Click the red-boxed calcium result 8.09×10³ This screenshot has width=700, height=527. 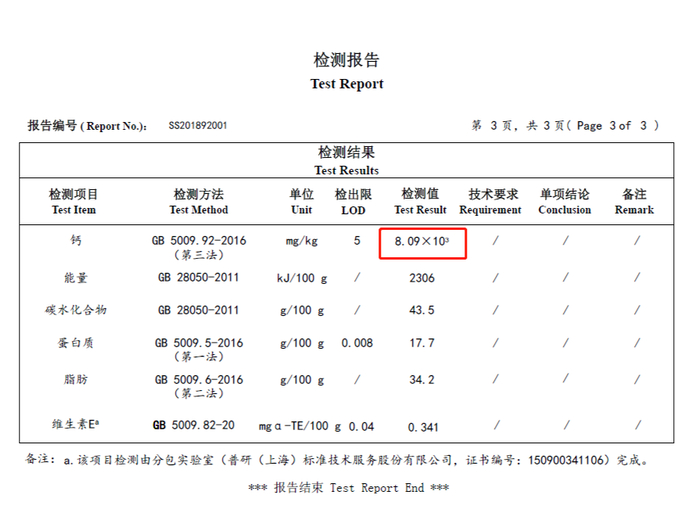[422, 242]
